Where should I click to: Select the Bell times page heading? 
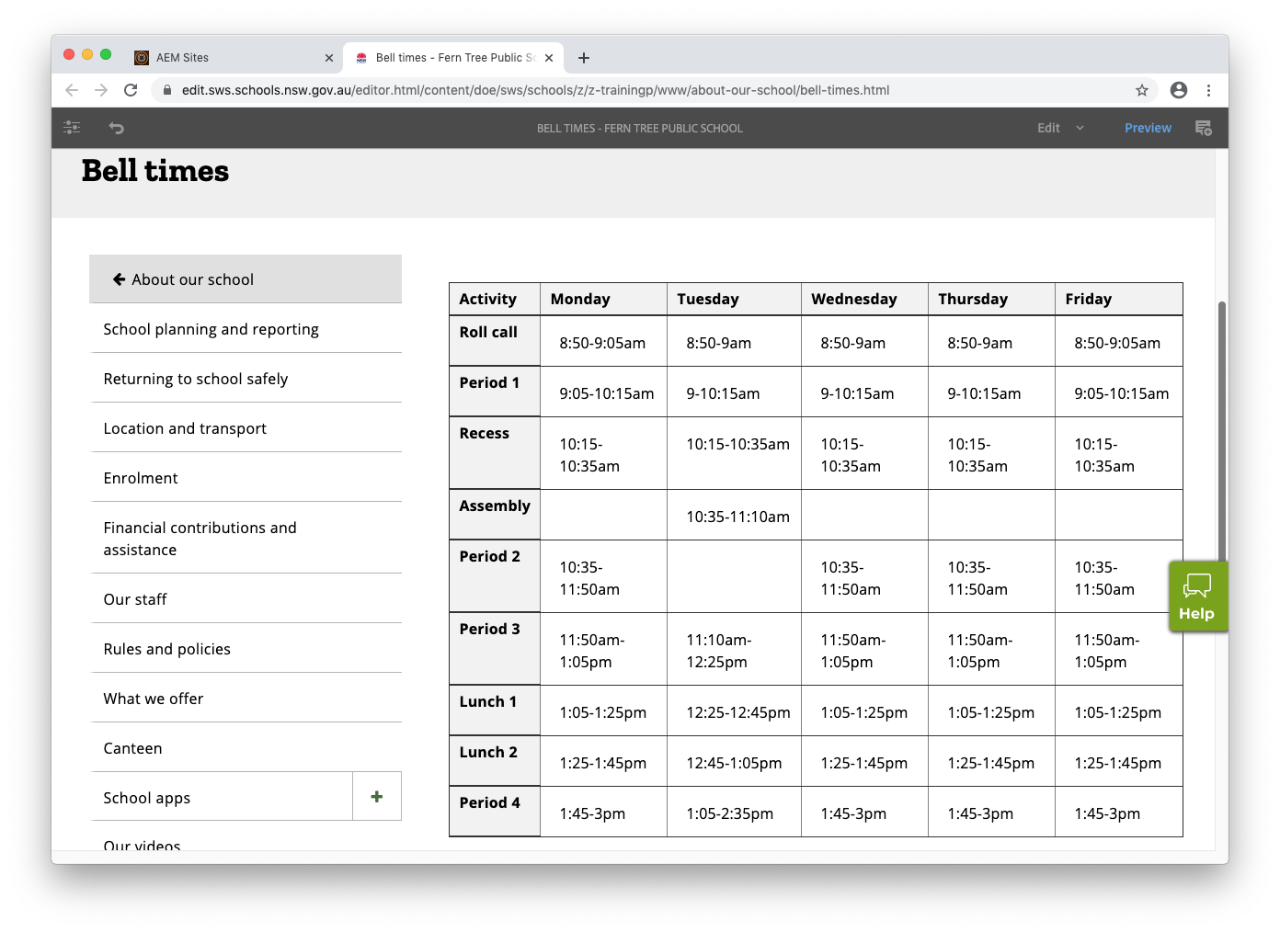tap(155, 171)
